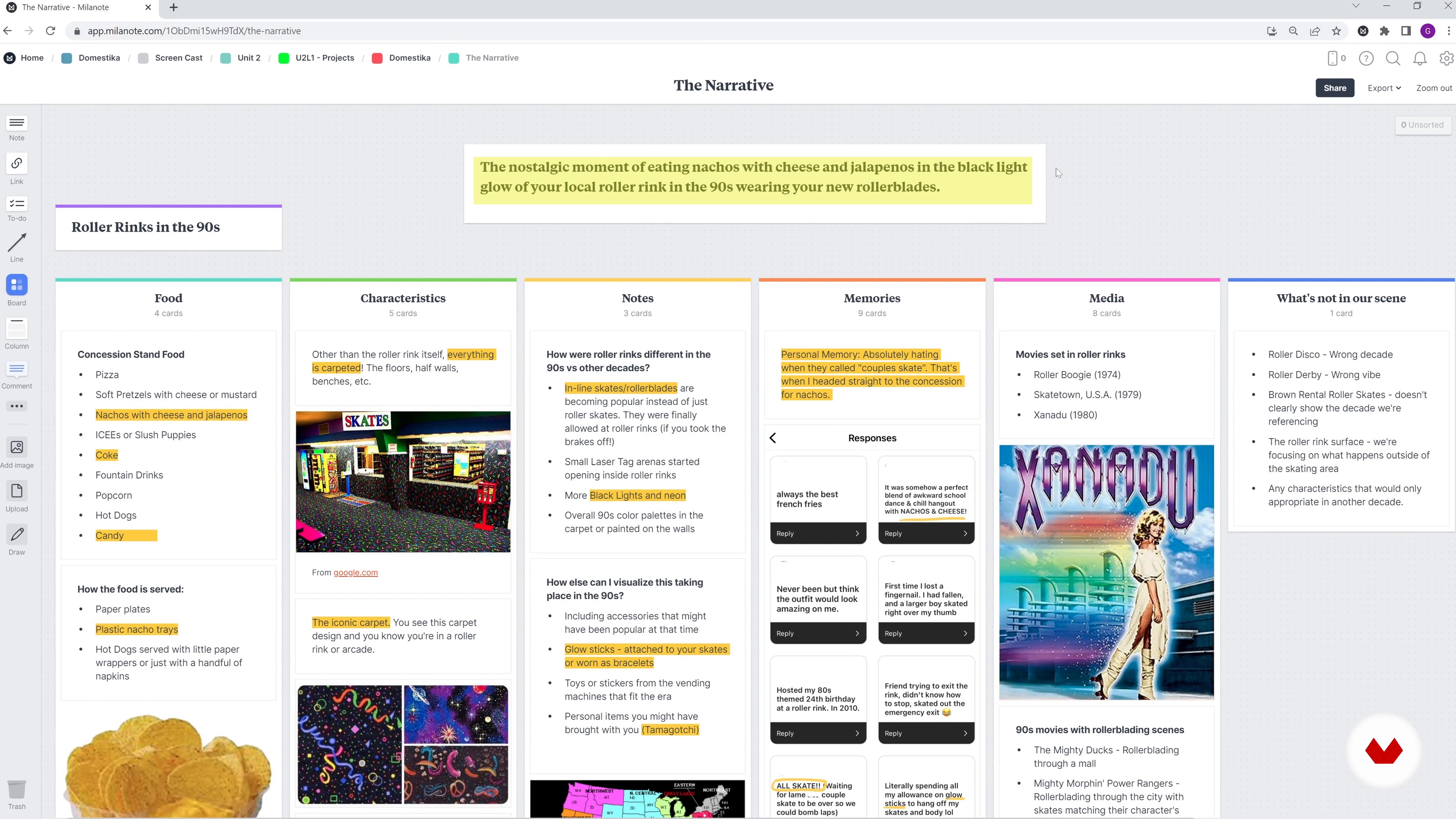The image size is (1456, 819).
Task: Expand Reply under 'Never been but think' response
Action: [x=818, y=634]
